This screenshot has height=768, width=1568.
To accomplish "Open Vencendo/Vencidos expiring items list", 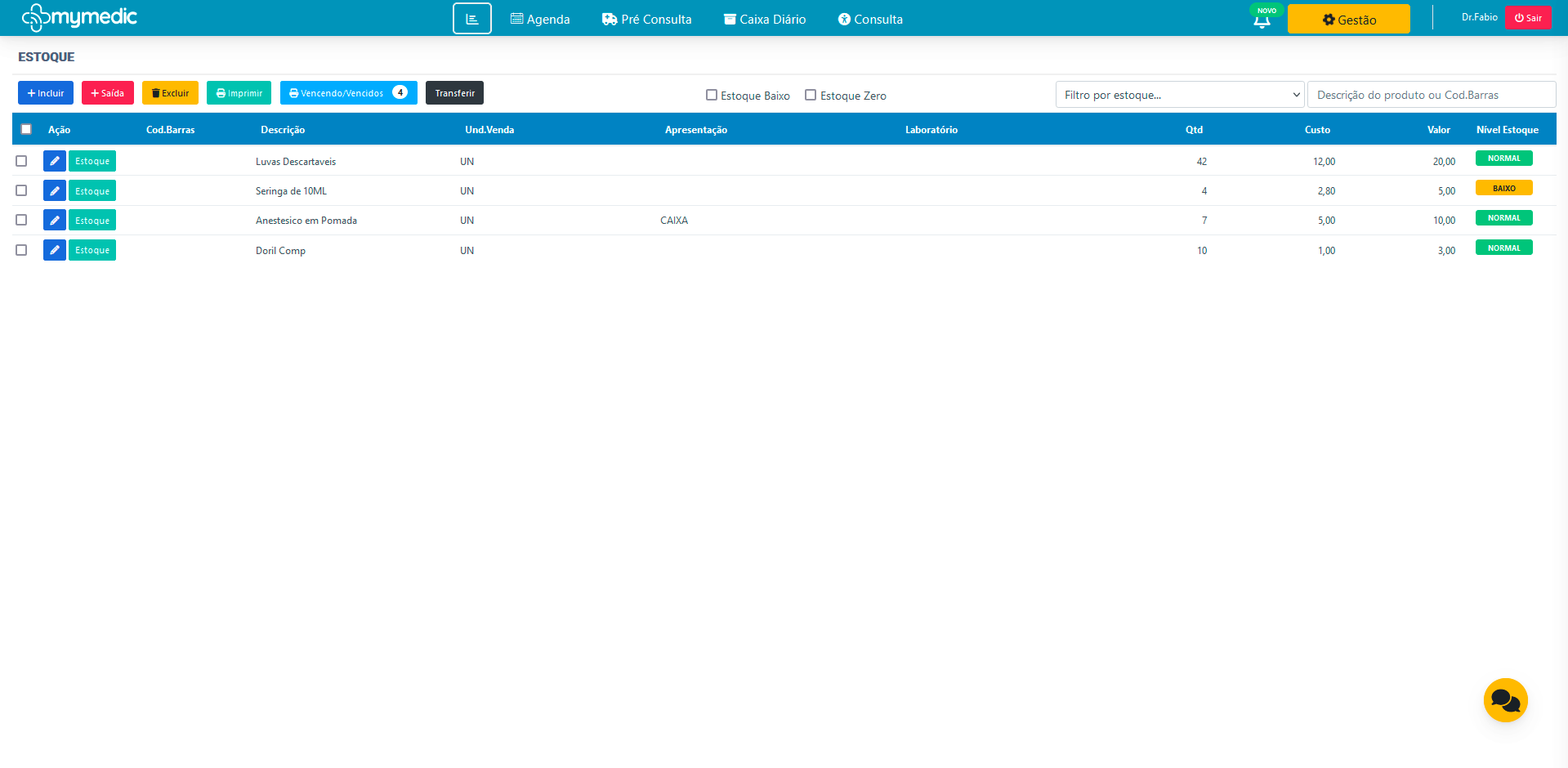I will (348, 93).
